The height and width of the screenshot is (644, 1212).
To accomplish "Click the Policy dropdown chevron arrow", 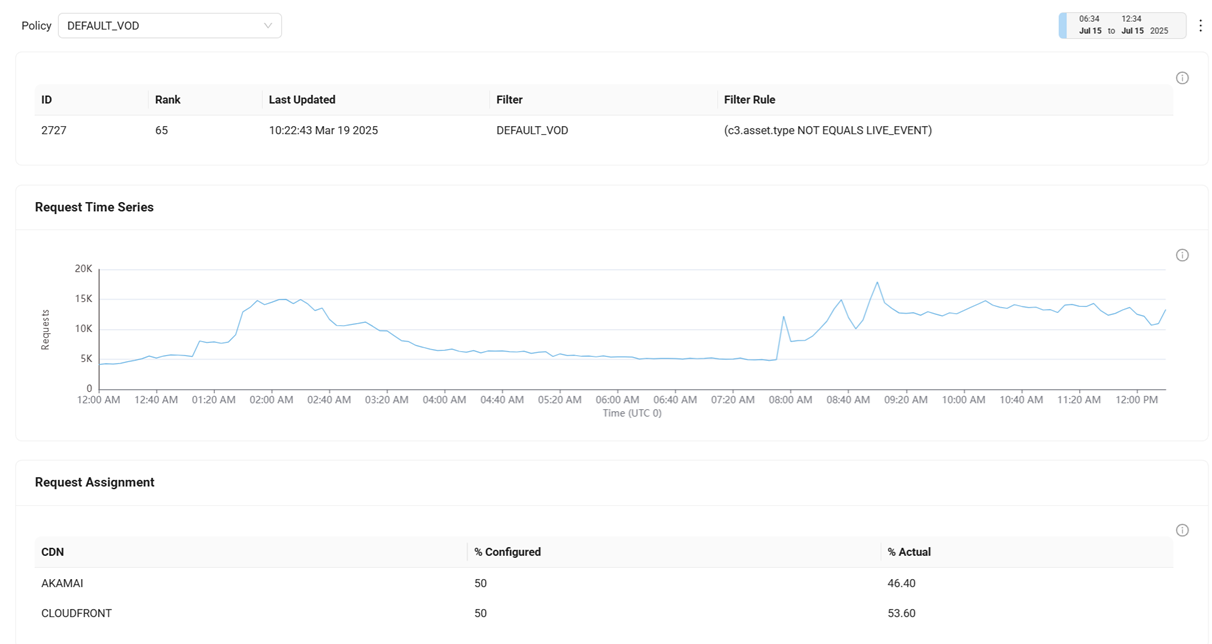I will (268, 26).
